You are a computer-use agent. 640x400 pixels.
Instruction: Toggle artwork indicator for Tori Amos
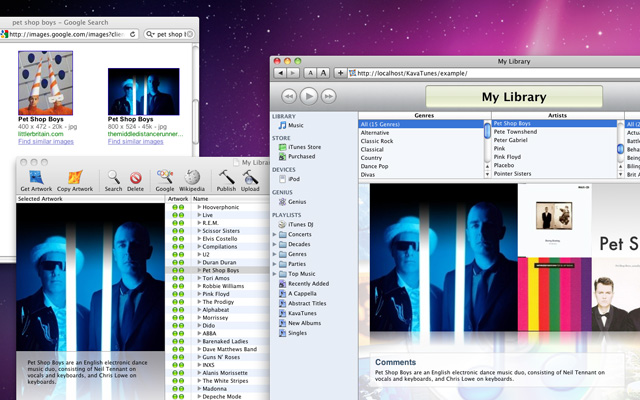pyautogui.click(x=178, y=279)
